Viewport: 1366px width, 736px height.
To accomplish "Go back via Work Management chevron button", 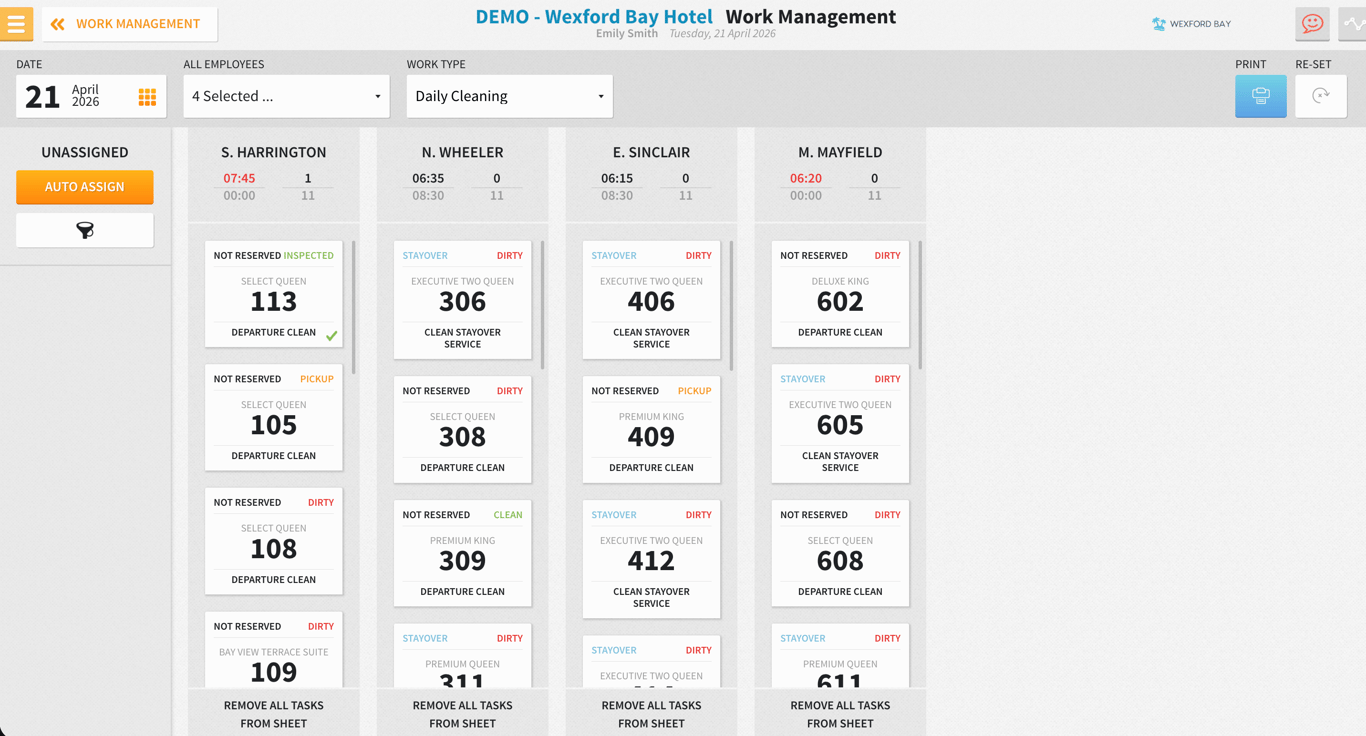I will point(129,23).
